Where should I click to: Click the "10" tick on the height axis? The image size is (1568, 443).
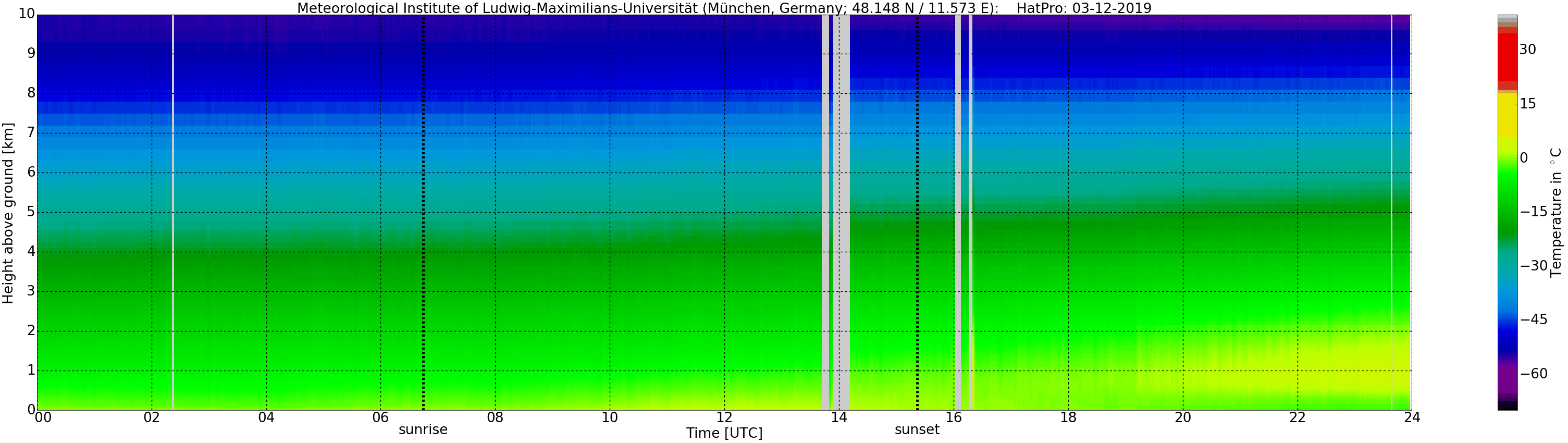[x=27, y=14]
